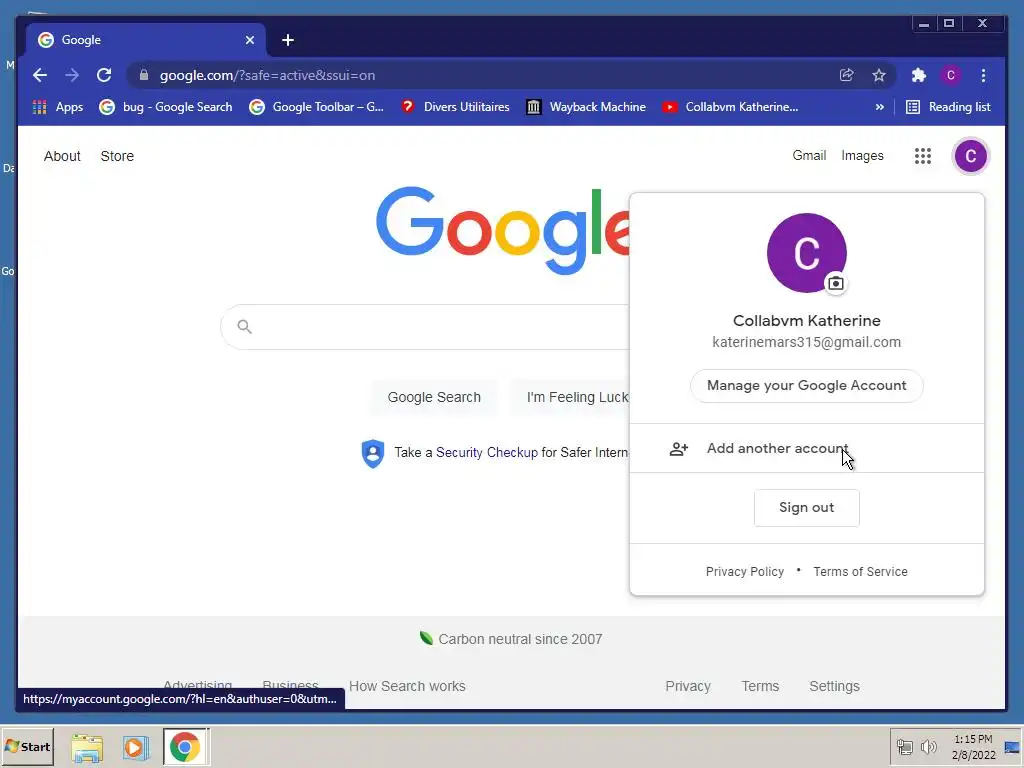Open footer Terms link
This screenshot has width=1024, height=768.
(760, 686)
